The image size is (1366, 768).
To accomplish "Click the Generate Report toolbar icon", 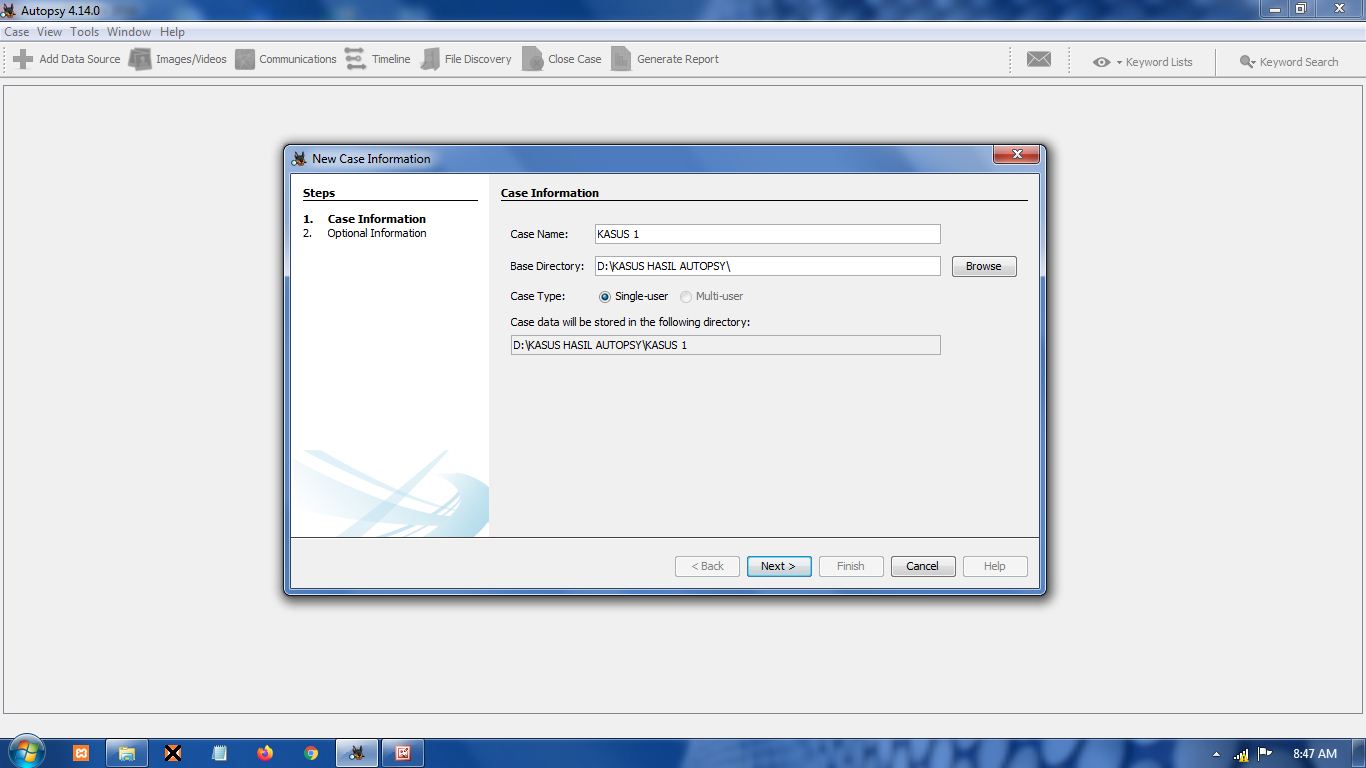I will coord(621,59).
